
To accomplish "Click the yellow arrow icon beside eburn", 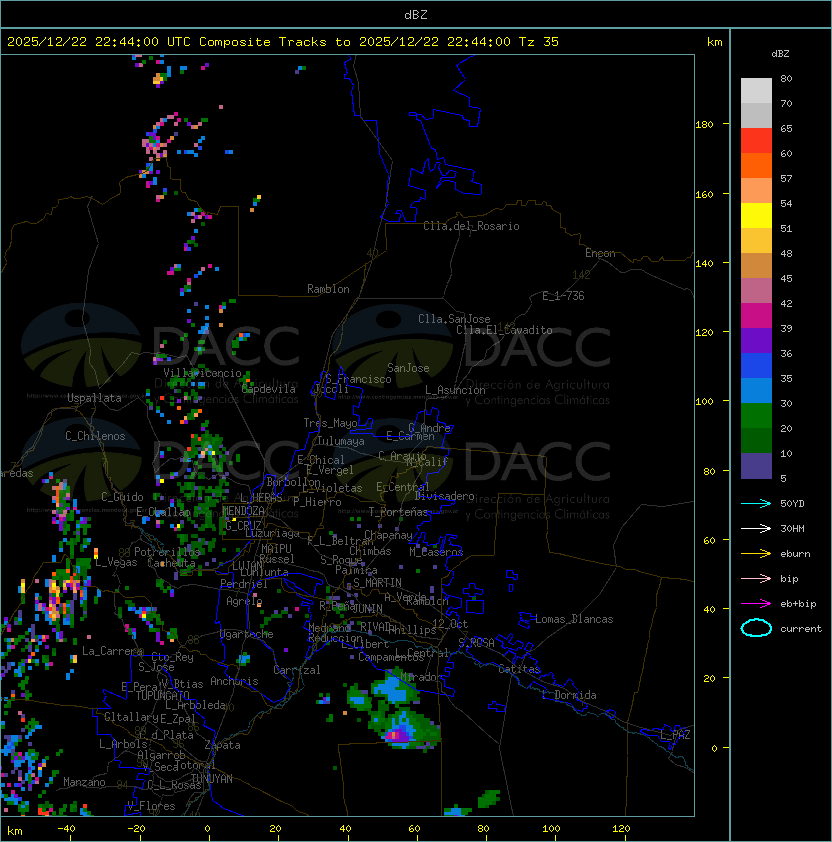I will (756, 554).
